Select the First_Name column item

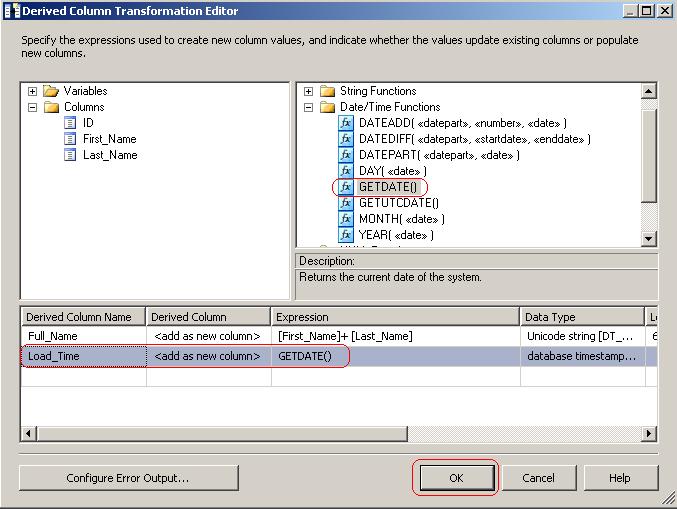coord(110,139)
